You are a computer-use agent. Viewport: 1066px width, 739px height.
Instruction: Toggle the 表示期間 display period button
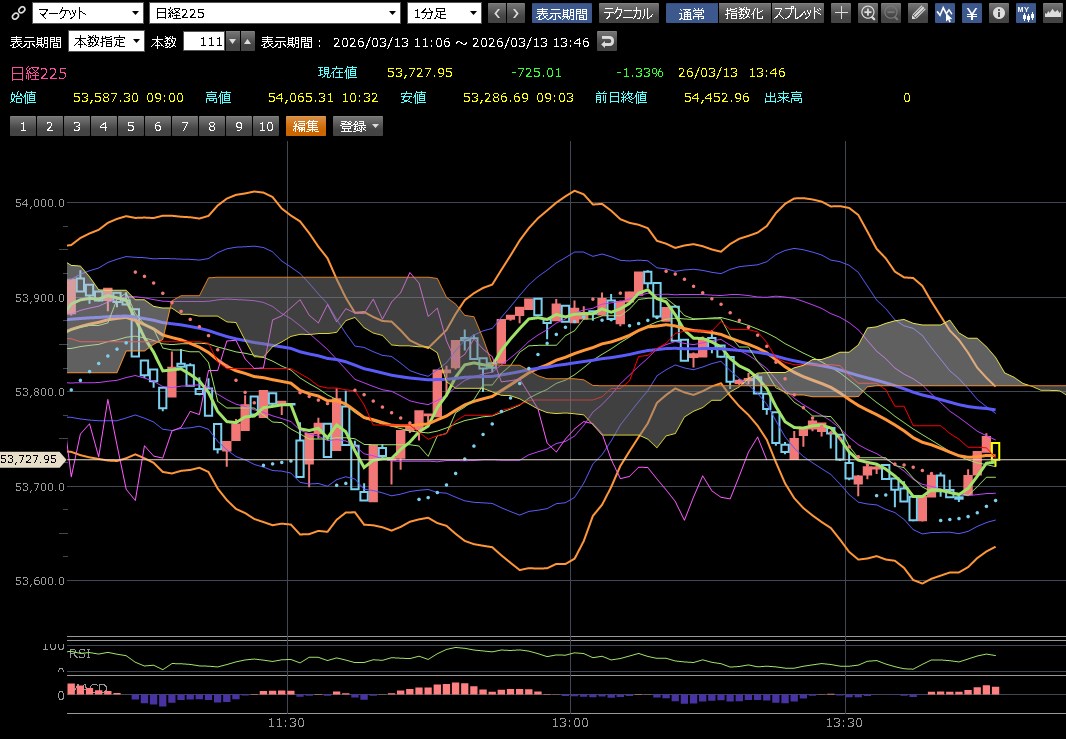tap(561, 13)
